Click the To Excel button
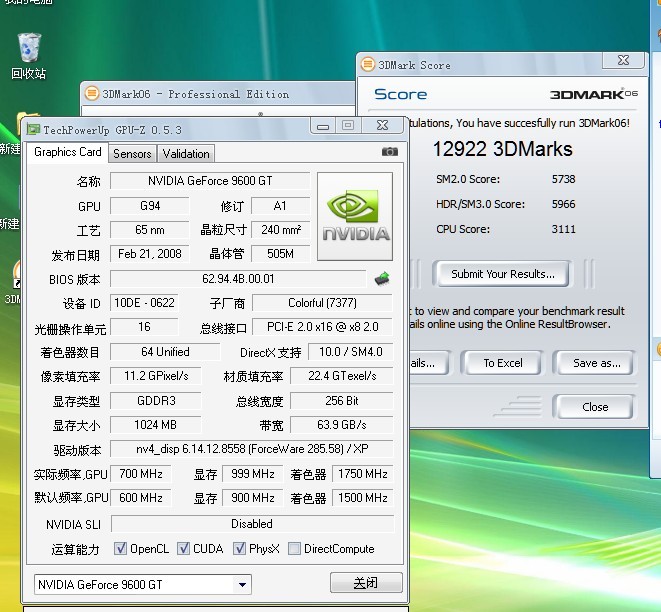 point(502,363)
